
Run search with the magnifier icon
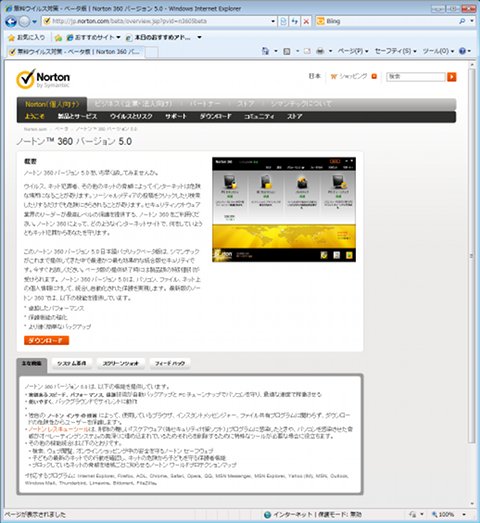point(462,21)
